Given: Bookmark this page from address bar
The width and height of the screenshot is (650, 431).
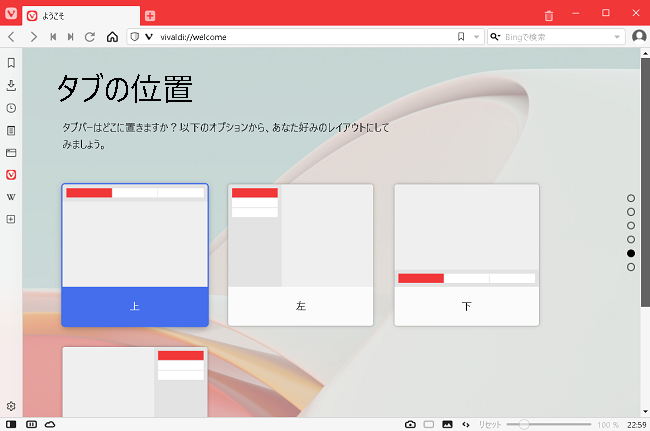Looking at the screenshot, I should [461, 37].
